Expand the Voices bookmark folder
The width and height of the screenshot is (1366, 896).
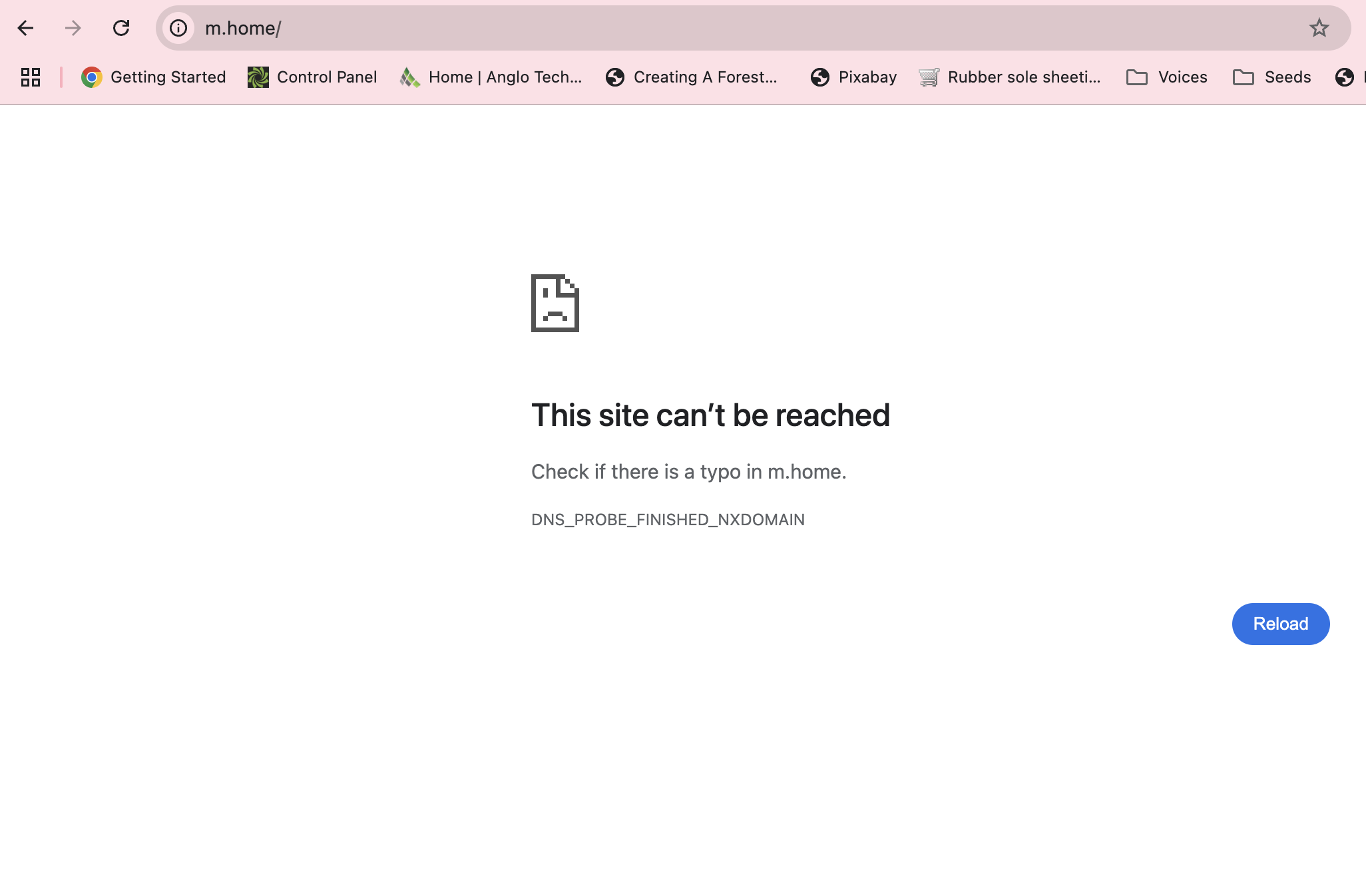[1166, 77]
